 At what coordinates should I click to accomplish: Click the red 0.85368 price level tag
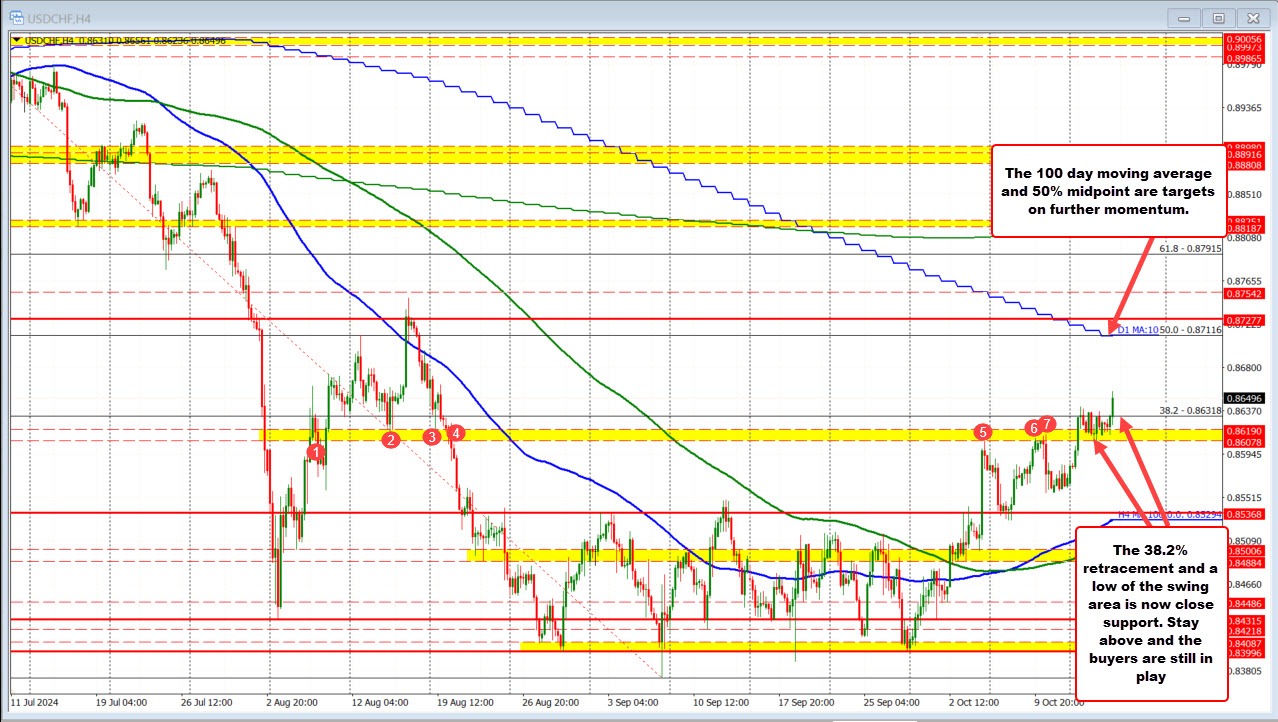pos(1249,514)
